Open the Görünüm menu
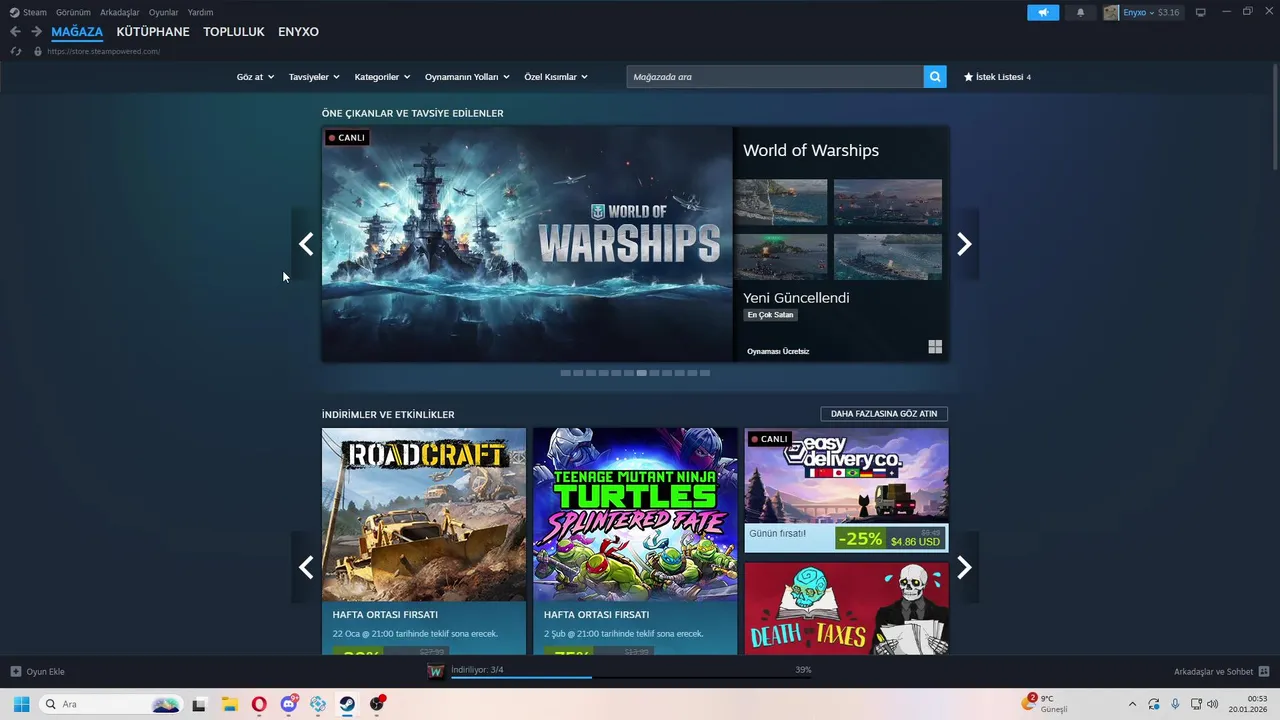Viewport: 1280px width, 720px height. pos(73,12)
